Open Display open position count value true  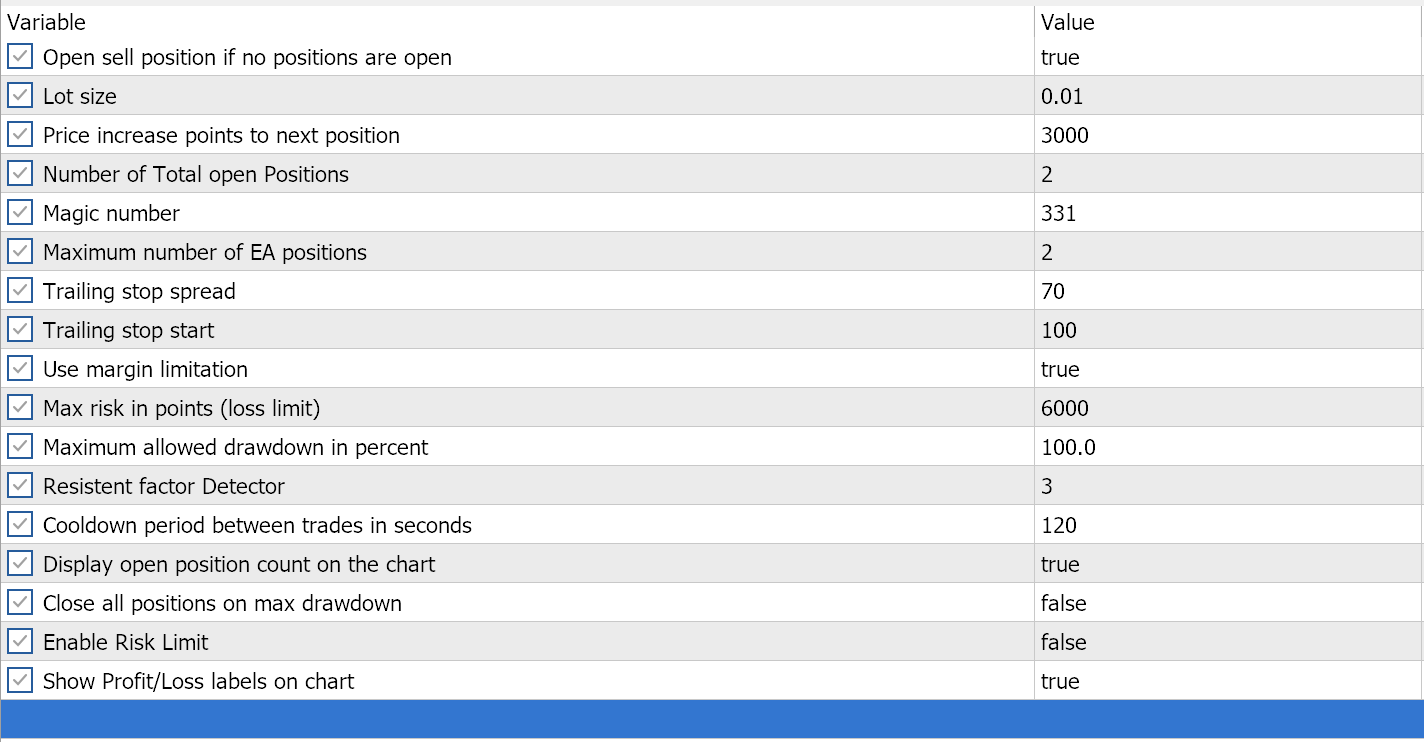[x=1060, y=564]
